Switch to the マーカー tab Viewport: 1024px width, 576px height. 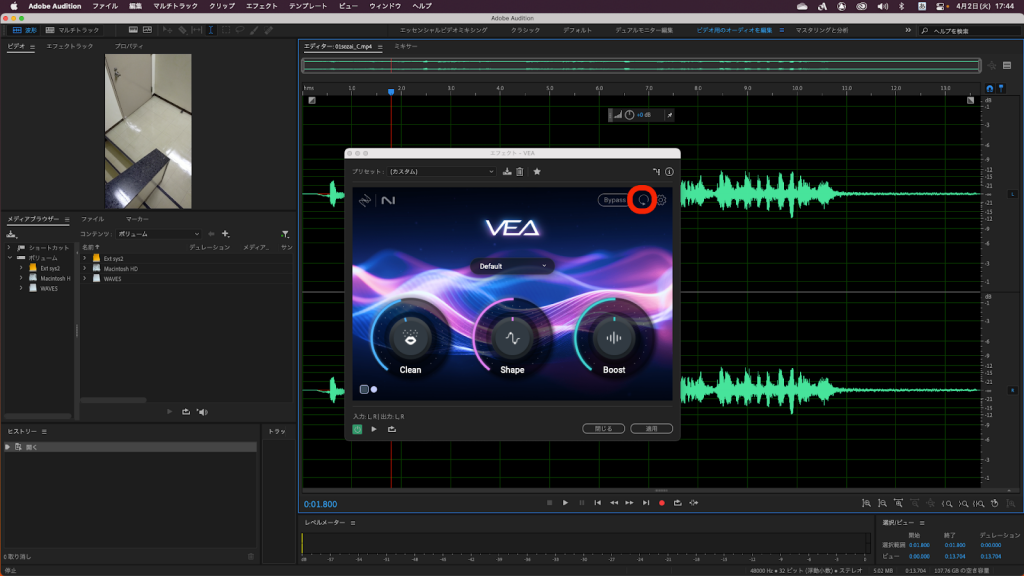pos(136,219)
